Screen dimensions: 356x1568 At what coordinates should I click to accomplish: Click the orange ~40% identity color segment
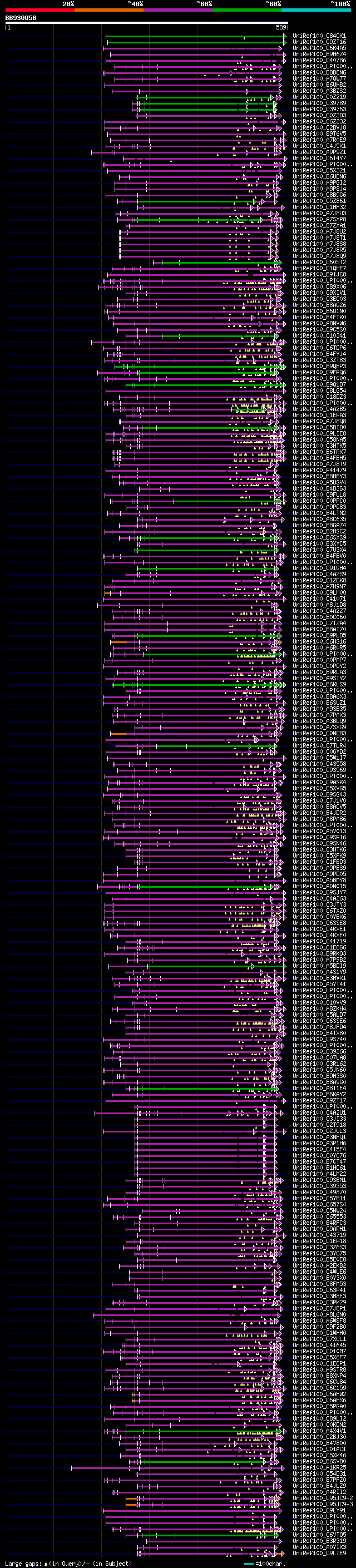point(109,10)
